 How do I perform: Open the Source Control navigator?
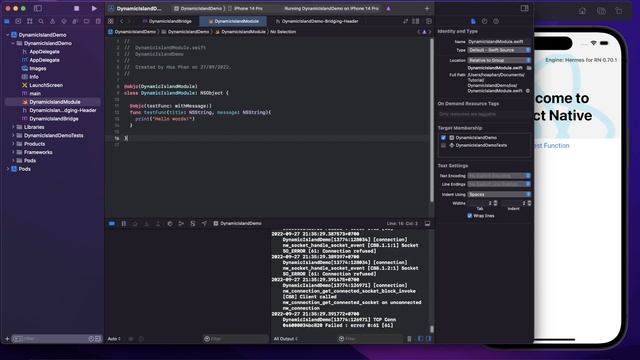pos(18,21)
